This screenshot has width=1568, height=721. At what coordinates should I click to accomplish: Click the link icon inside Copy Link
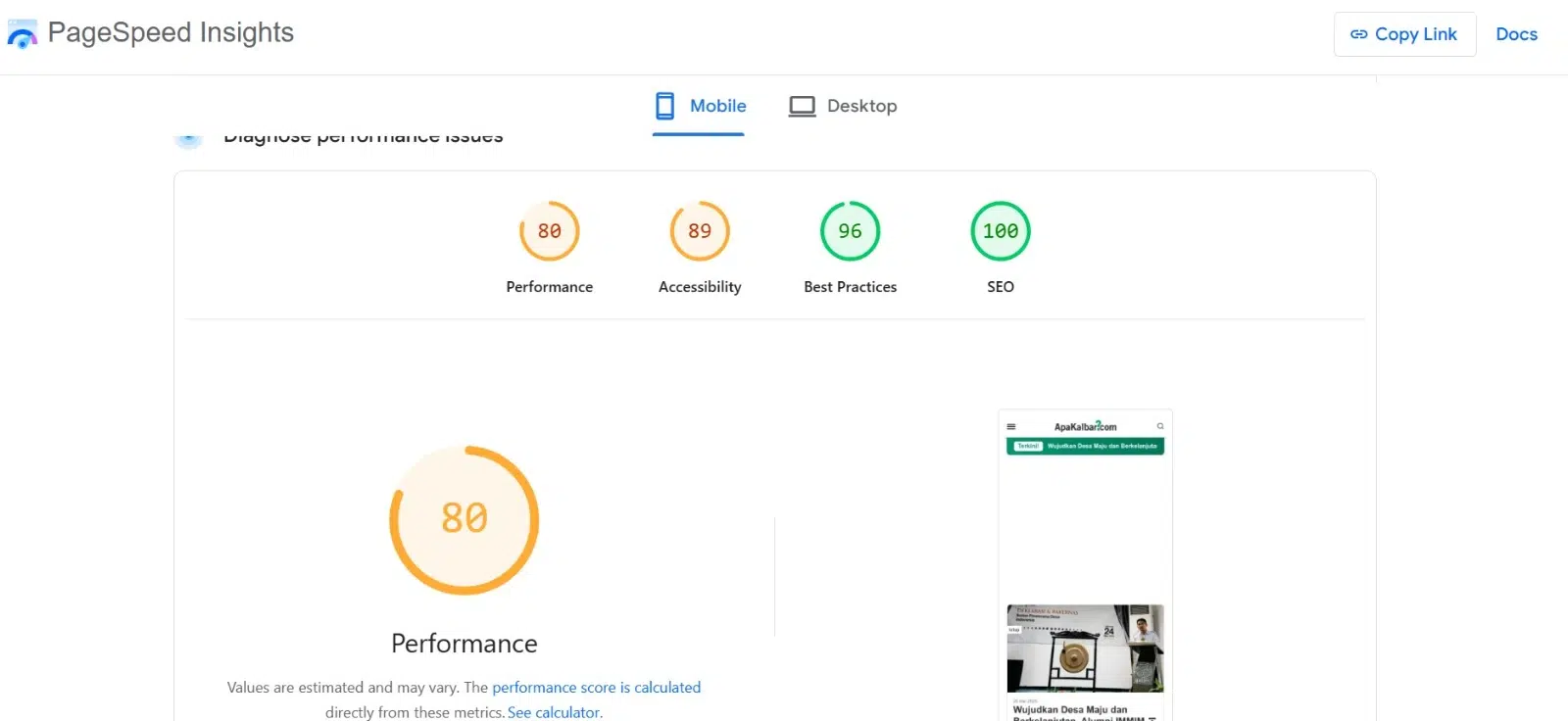(1359, 34)
